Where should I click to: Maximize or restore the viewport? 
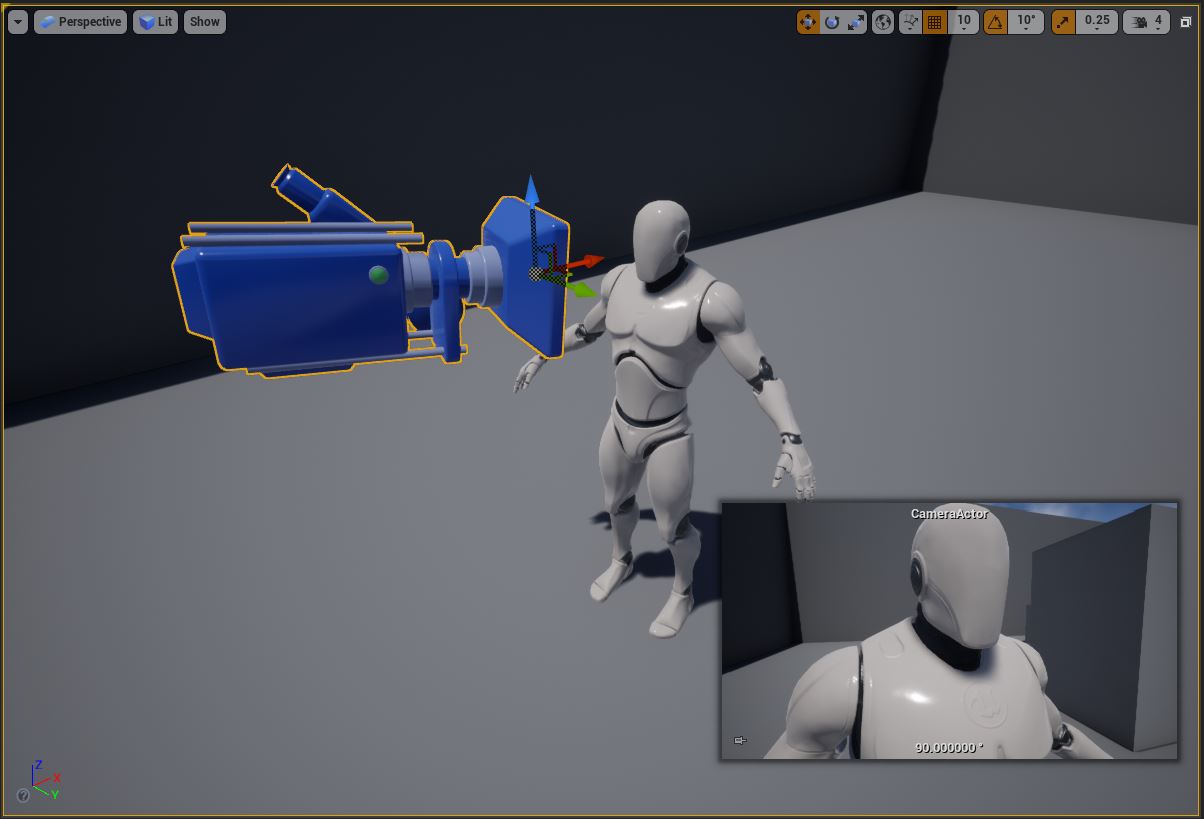point(1186,22)
